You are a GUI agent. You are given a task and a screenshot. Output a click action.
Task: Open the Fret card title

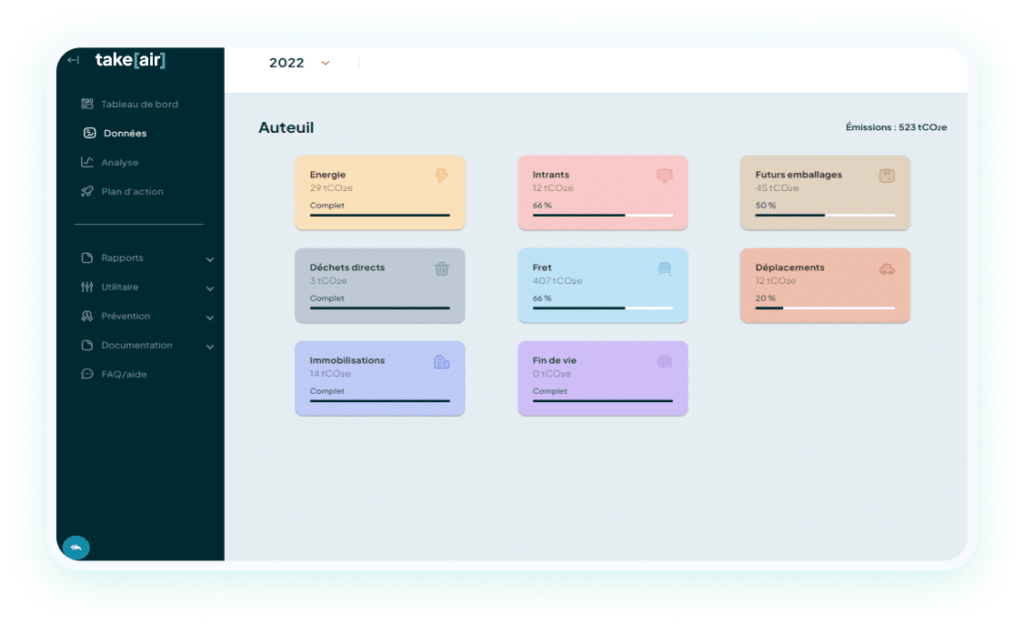pos(542,267)
